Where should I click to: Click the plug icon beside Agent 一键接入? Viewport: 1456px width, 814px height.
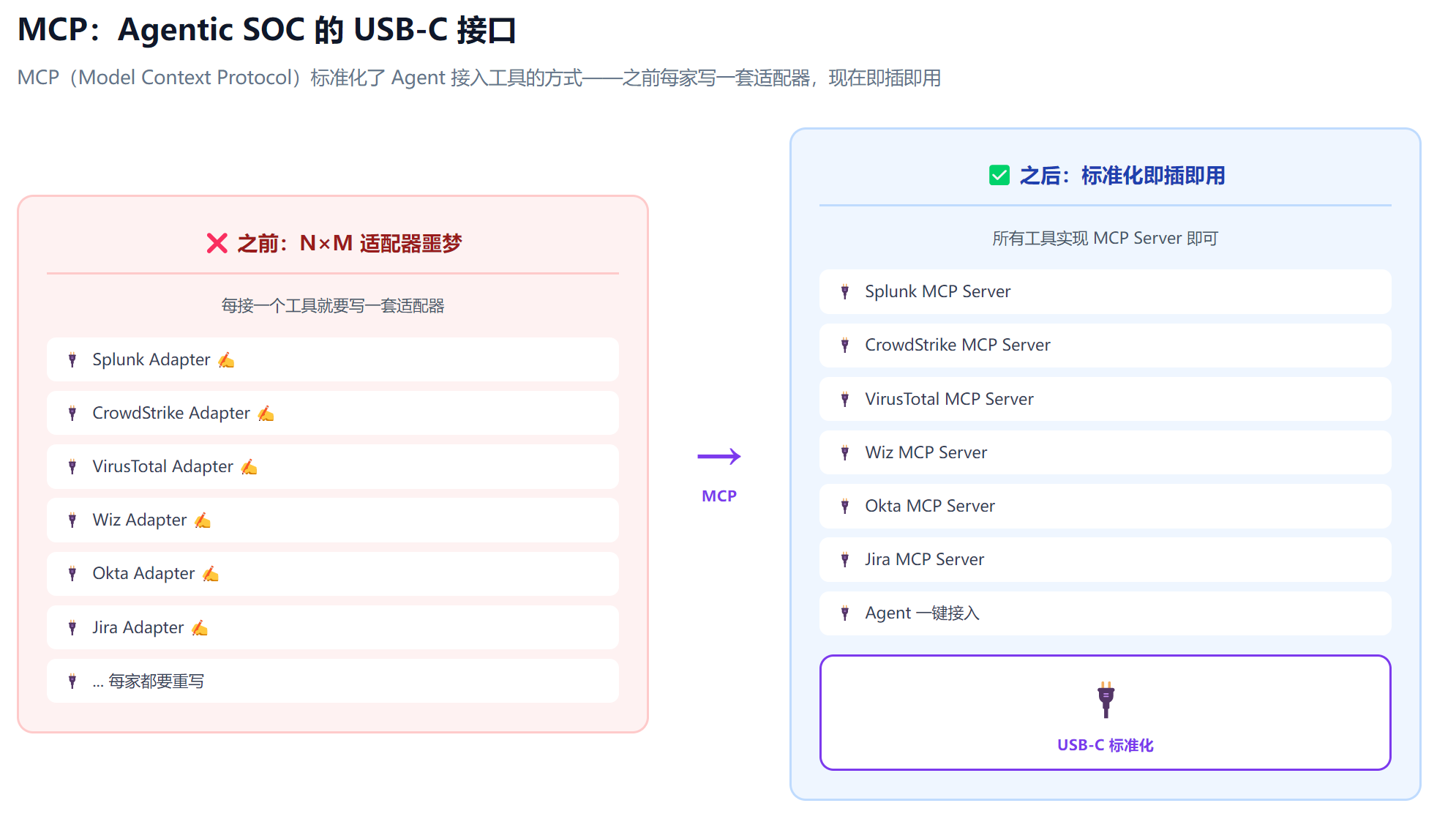[845, 613]
